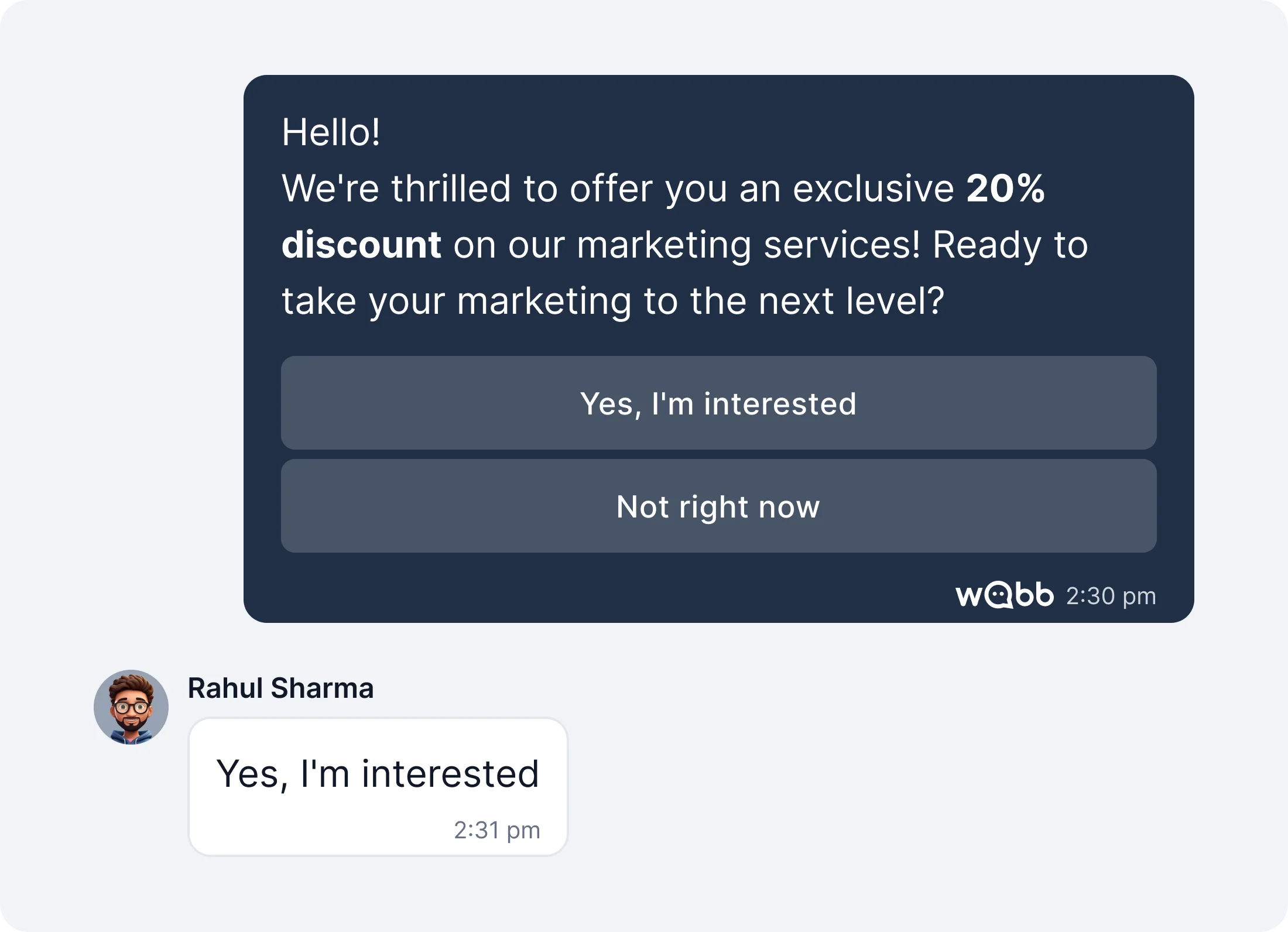Click the Rahul Sharma sender name
The height and width of the screenshot is (932, 1288).
[280, 688]
